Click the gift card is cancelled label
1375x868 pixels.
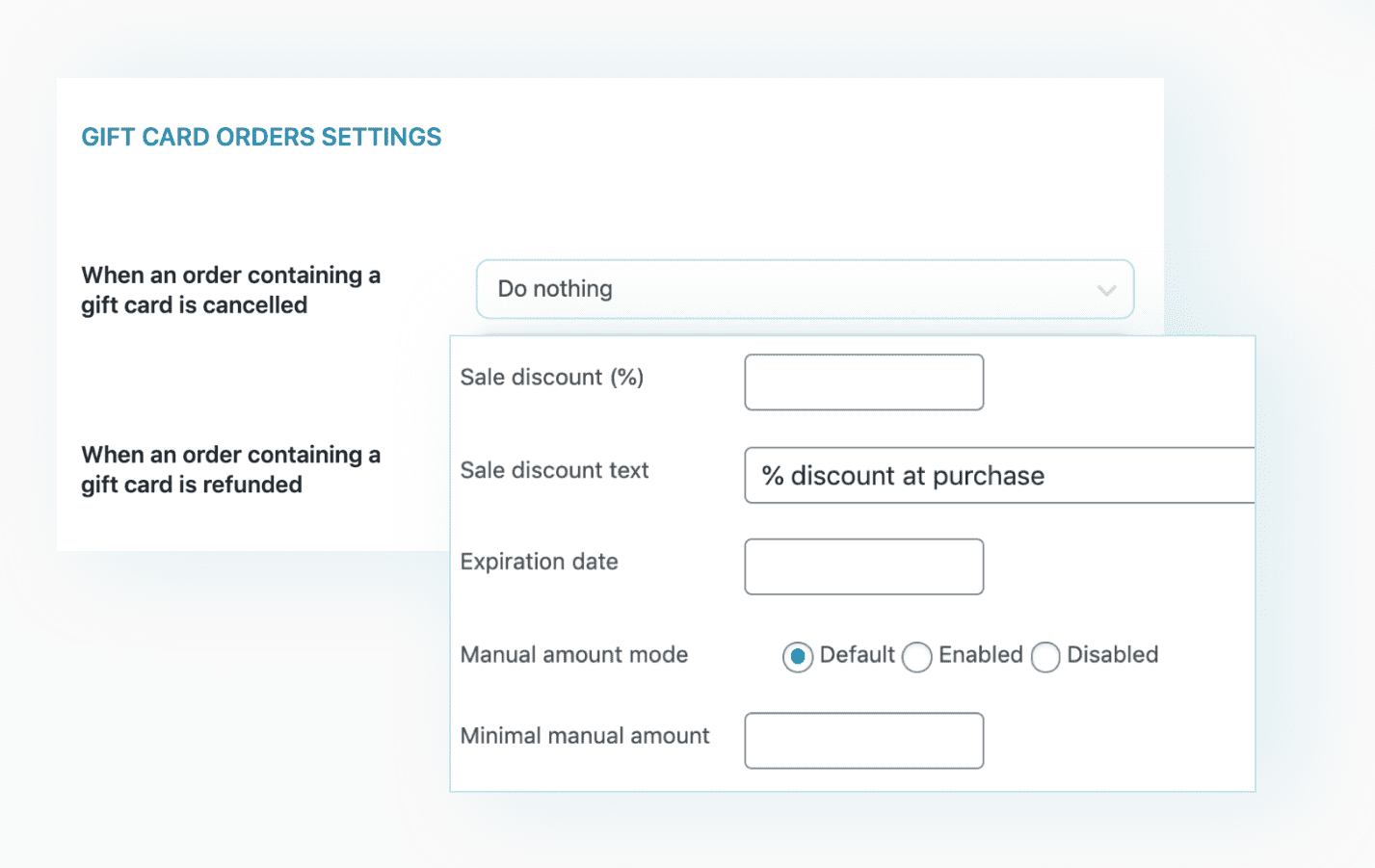(x=230, y=290)
